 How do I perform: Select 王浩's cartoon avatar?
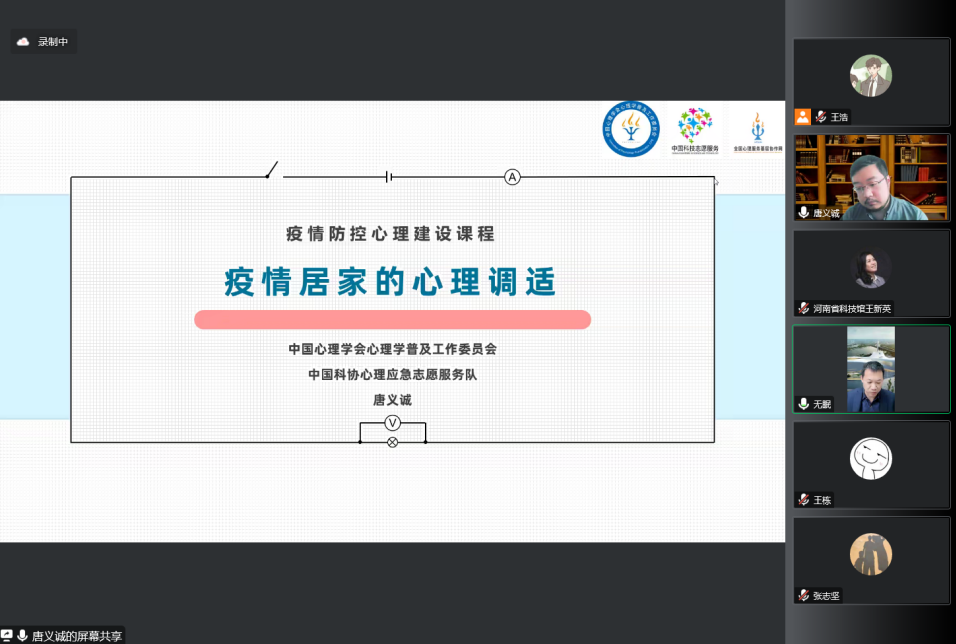[871, 76]
